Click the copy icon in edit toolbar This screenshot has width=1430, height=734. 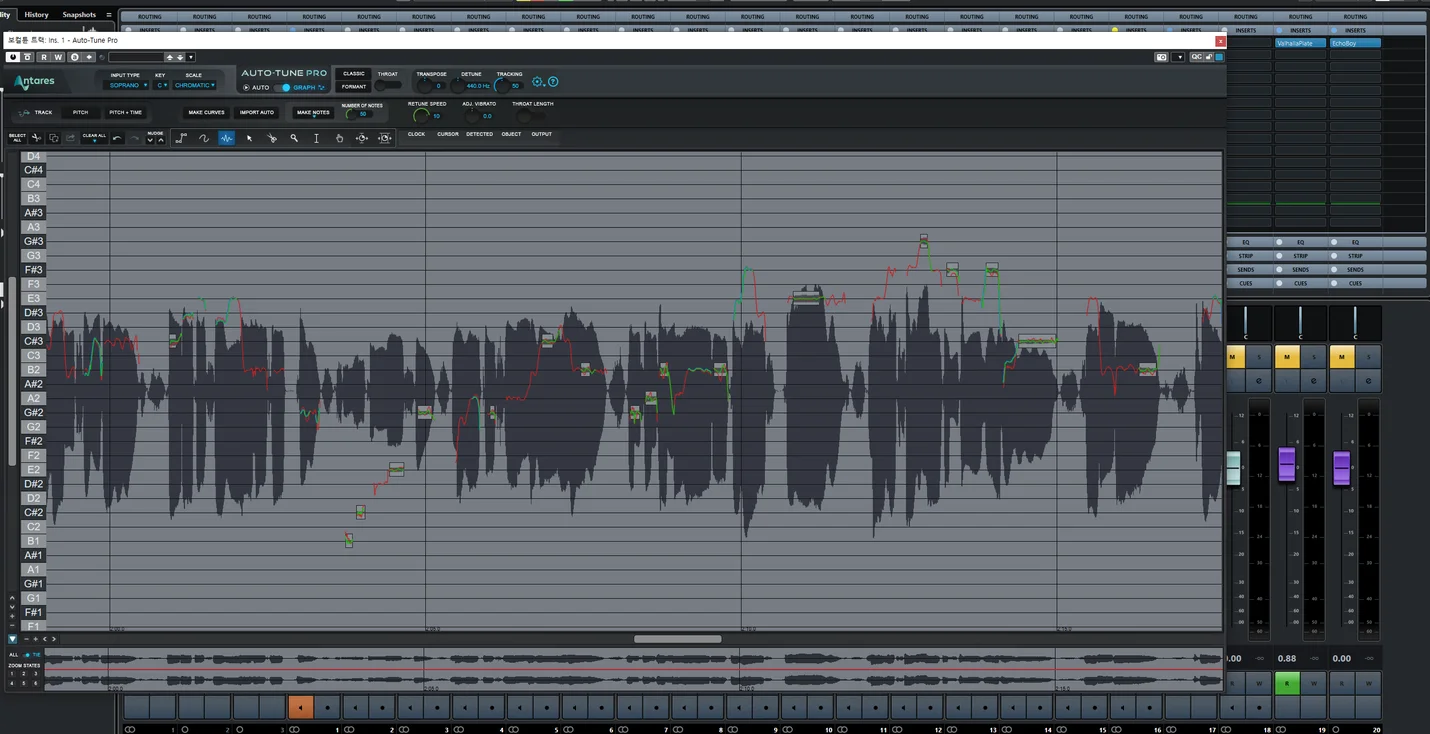[54, 138]
